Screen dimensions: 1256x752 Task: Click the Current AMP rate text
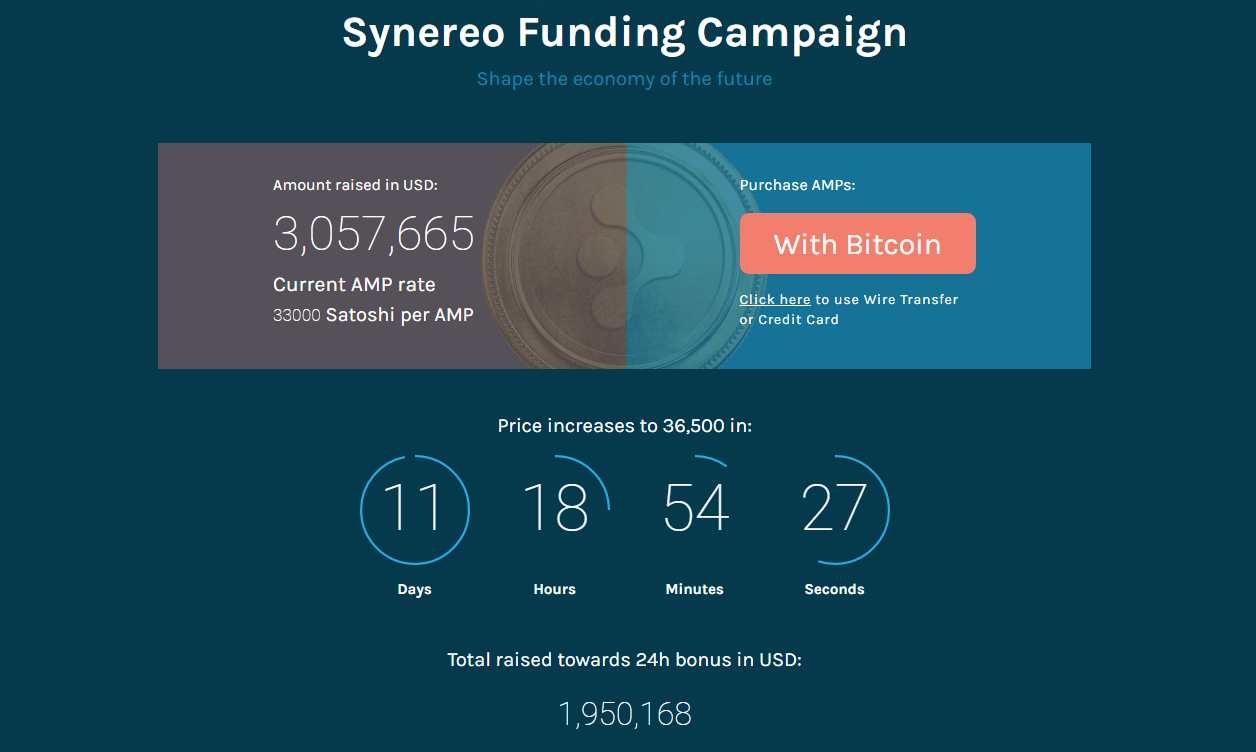click(354, 284)
